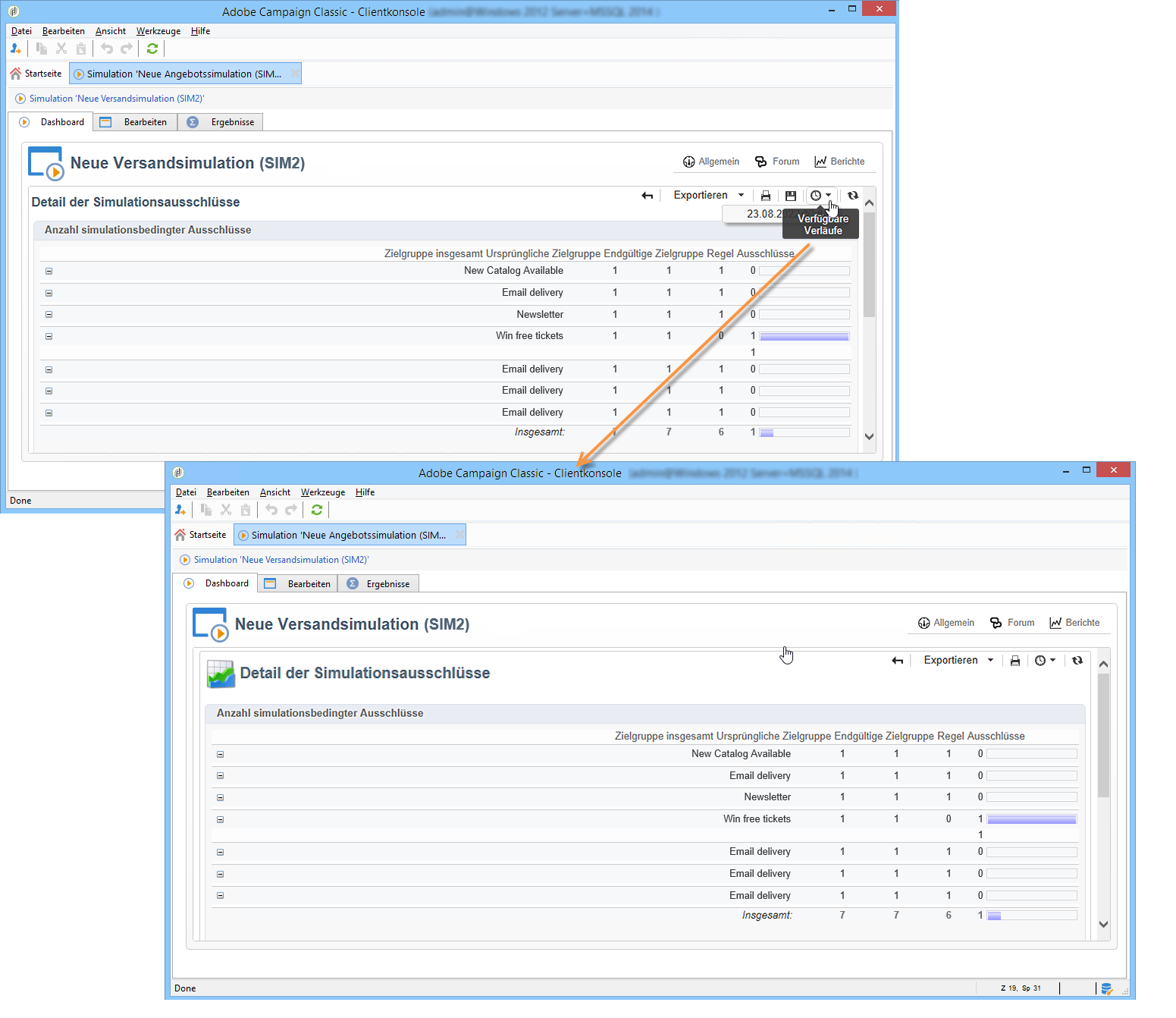Select the Dashboard tab in the front window

tap(216, 583)
